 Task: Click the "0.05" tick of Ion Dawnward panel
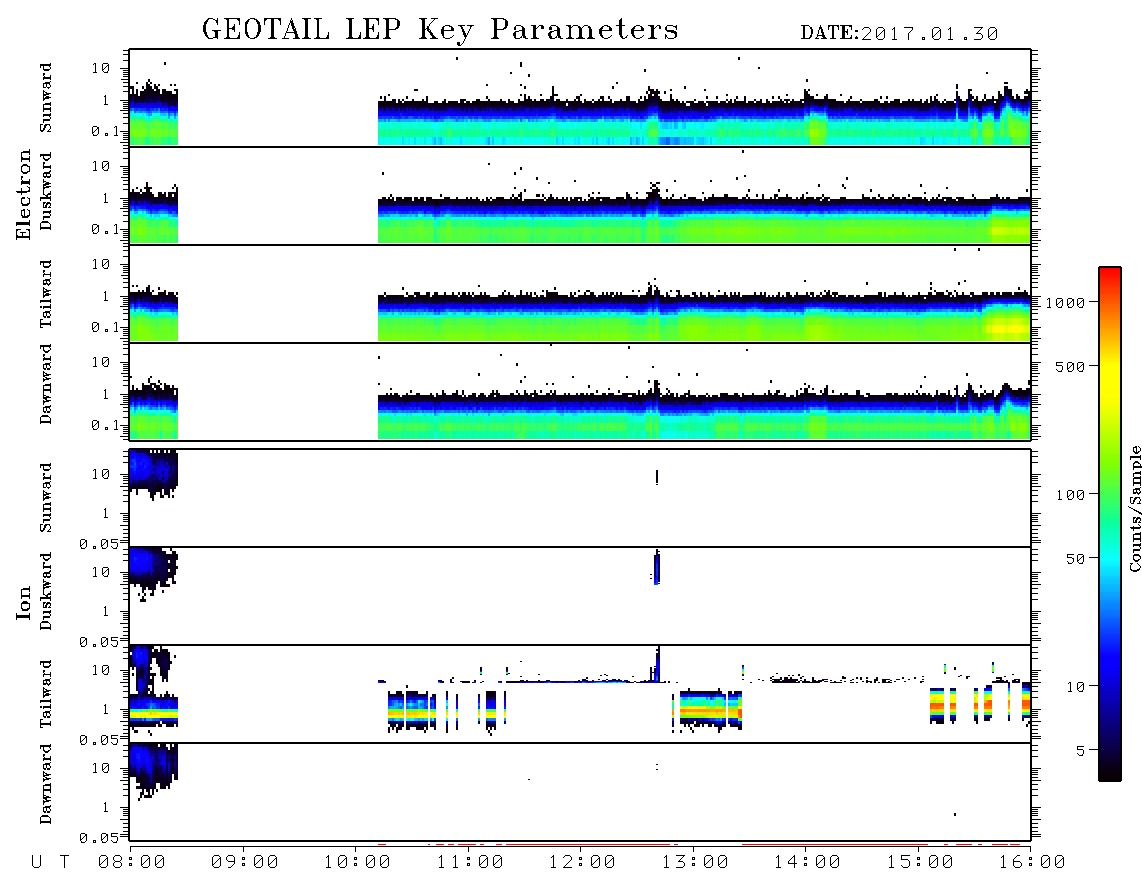coord(98,838)
